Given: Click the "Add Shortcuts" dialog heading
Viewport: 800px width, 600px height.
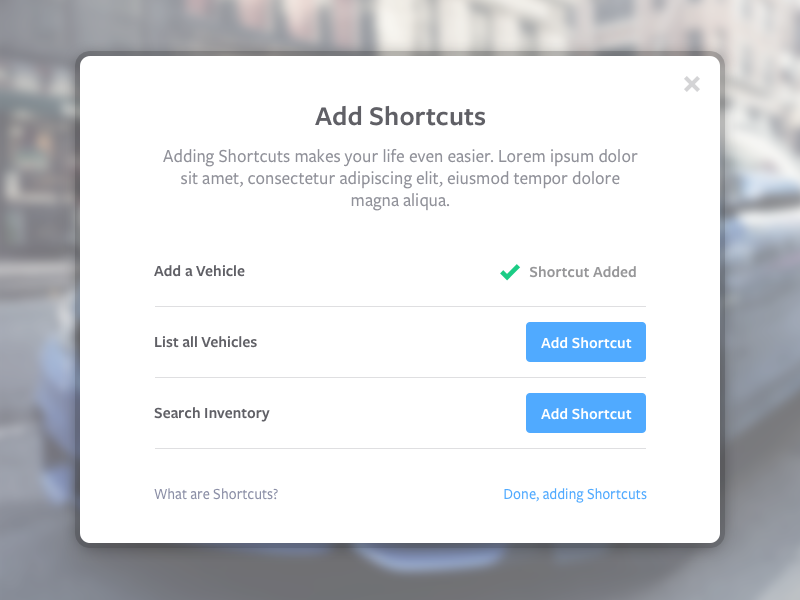Looking at the screenshot, I should click(400, 117).
